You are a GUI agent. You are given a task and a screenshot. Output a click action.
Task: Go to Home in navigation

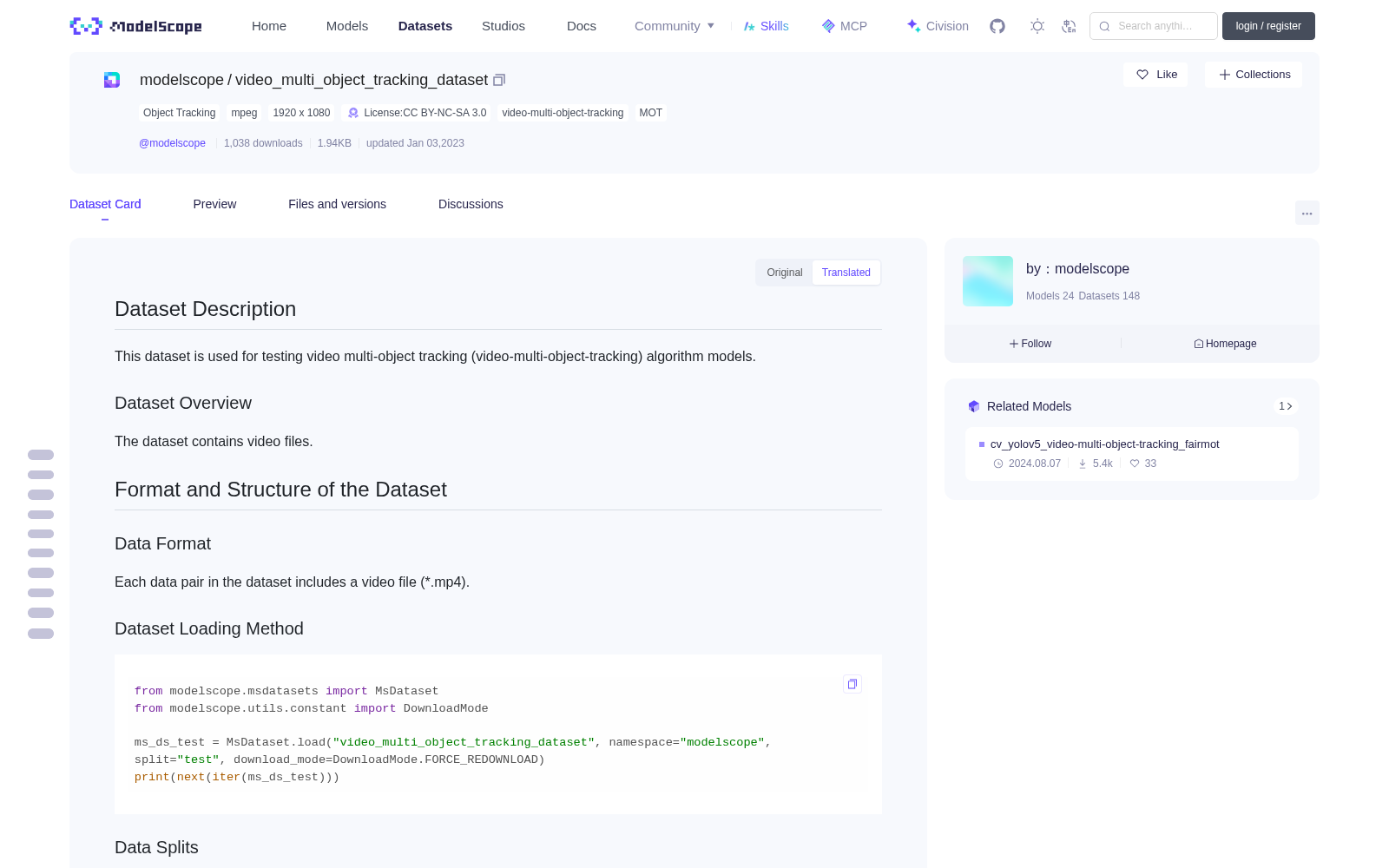pyautogui.click(x=269, y=26)
